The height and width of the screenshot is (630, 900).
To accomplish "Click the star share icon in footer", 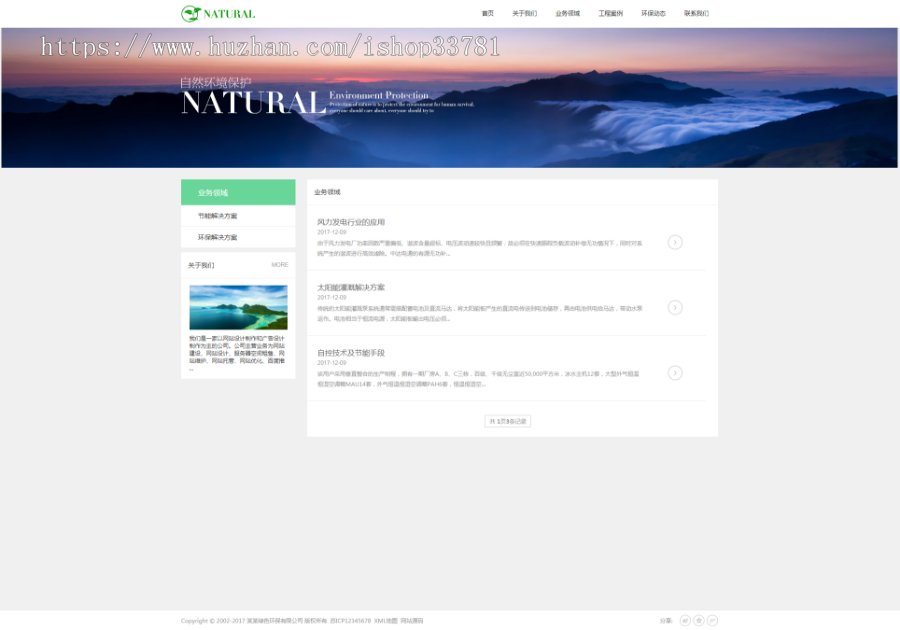I will [699, 620].
